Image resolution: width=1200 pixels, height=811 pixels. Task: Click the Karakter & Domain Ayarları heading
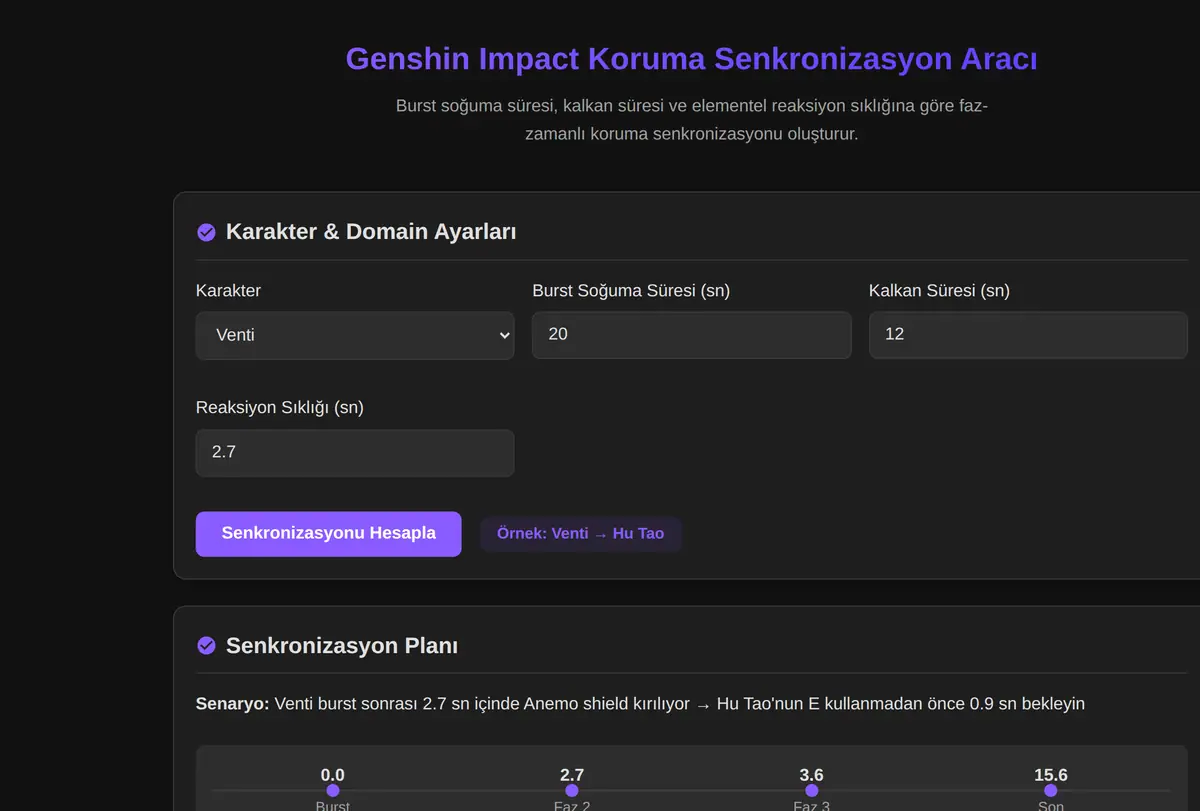click(371, 232)
